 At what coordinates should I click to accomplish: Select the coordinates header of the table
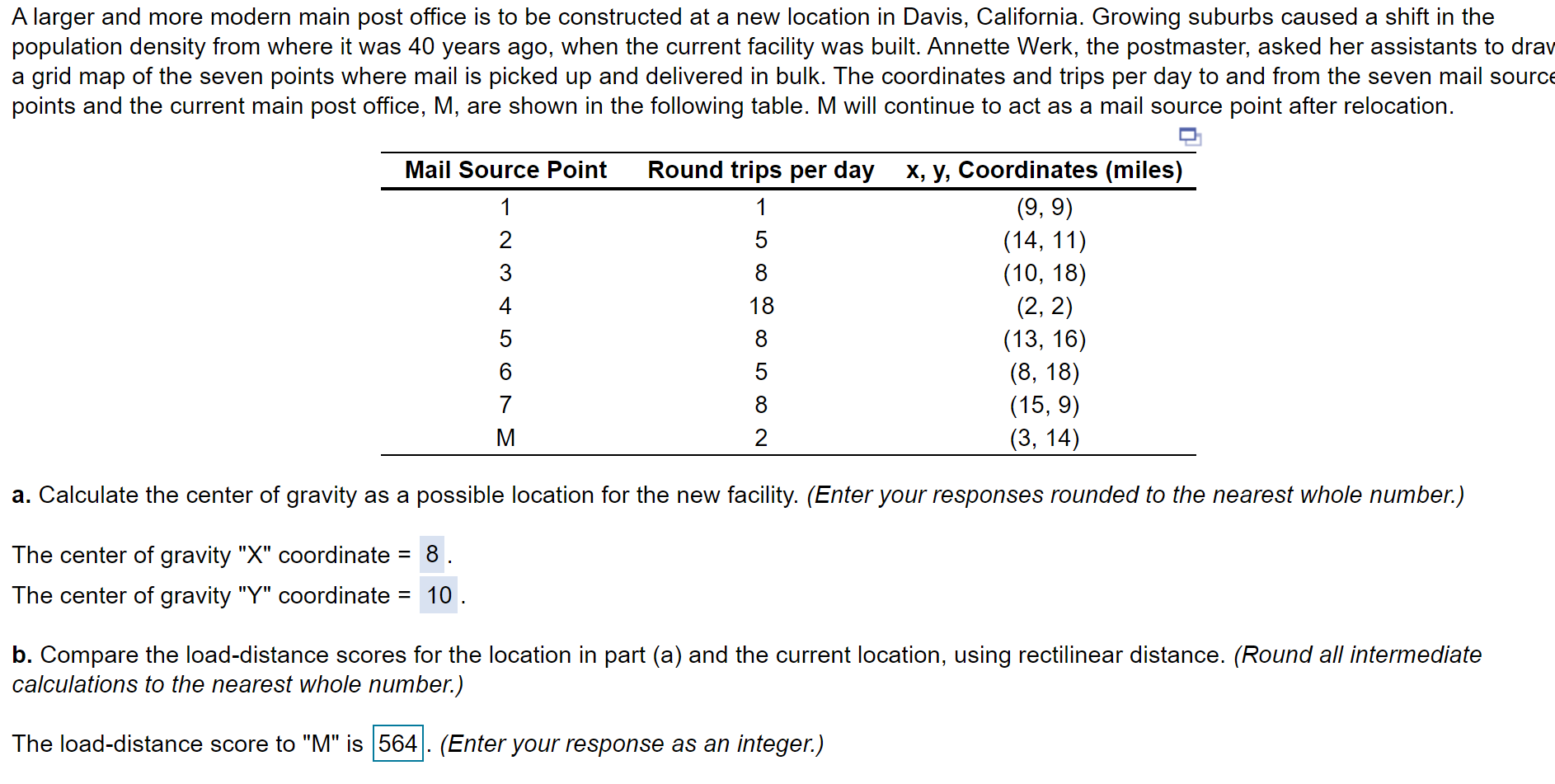(1044, 170)
